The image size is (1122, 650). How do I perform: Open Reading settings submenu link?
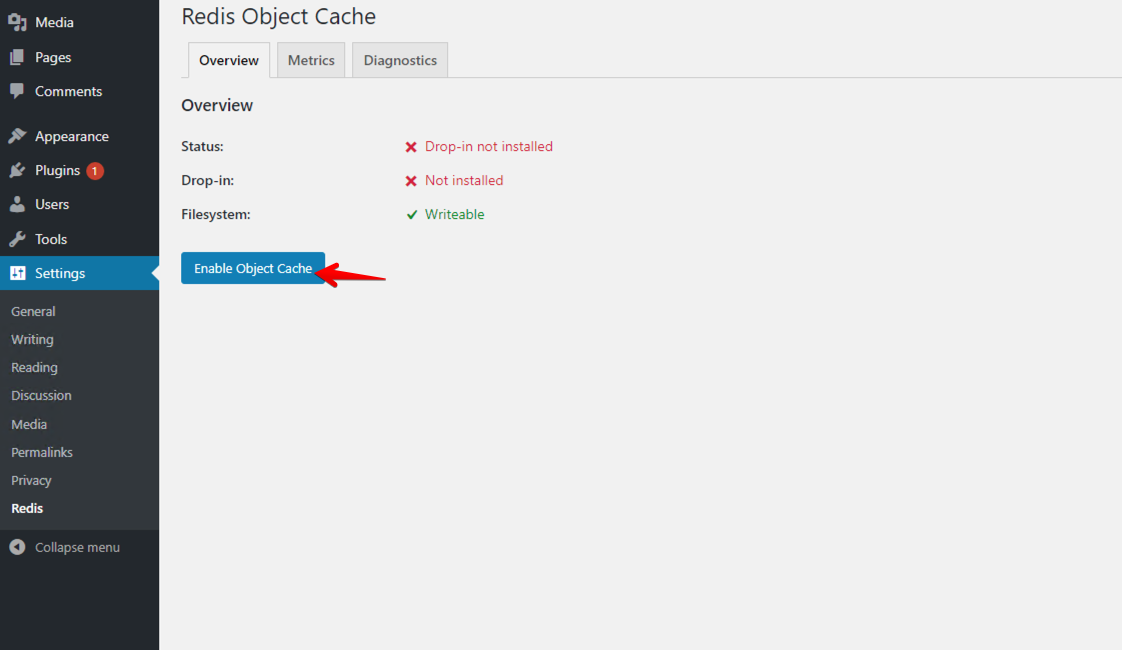pyautogui.click(x=34, y=367)
